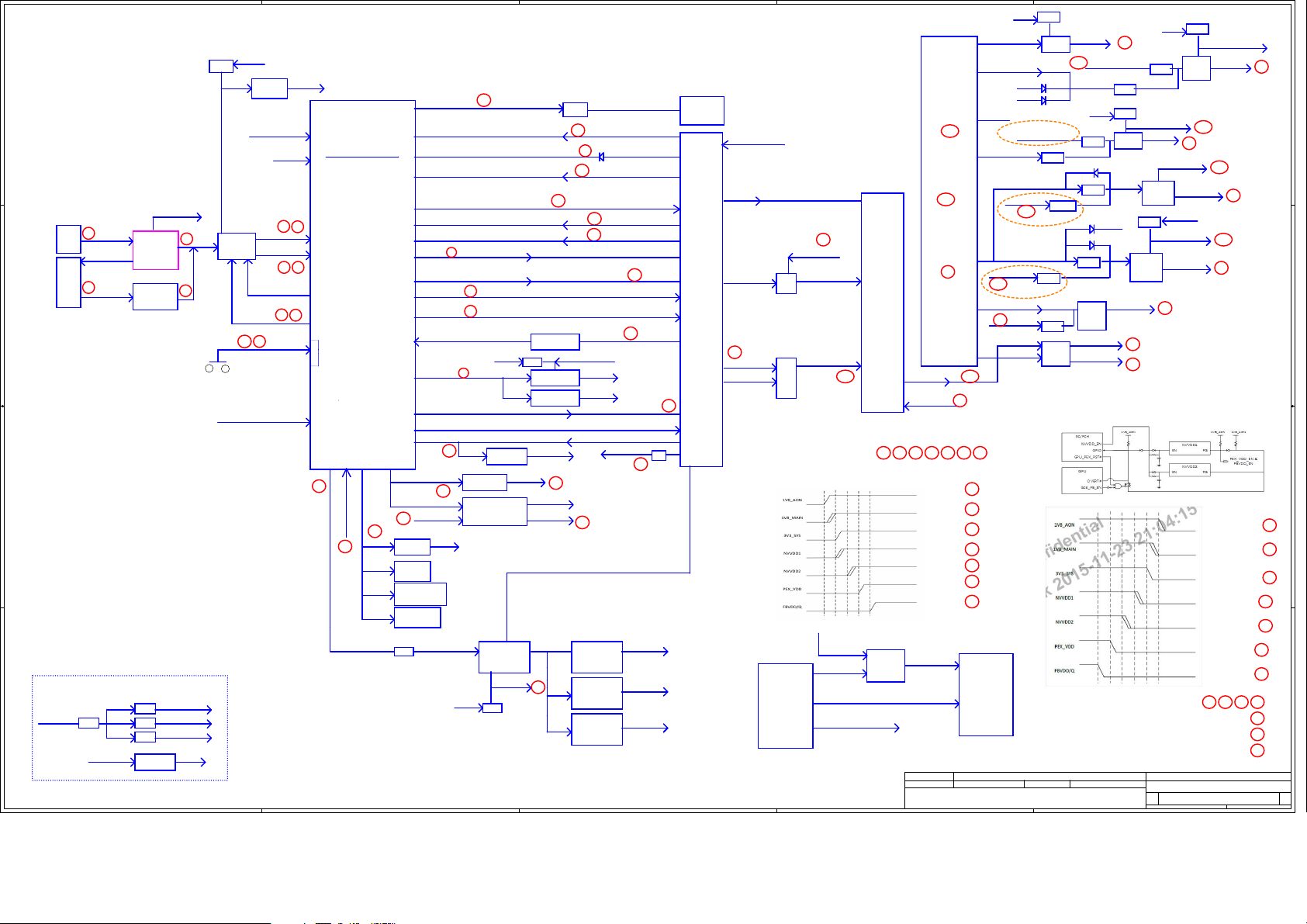Select PEX_VDD in the power-down timing chart
Image resolution: width=1307 pixels, height=924 pixels.
(1064, 647)
